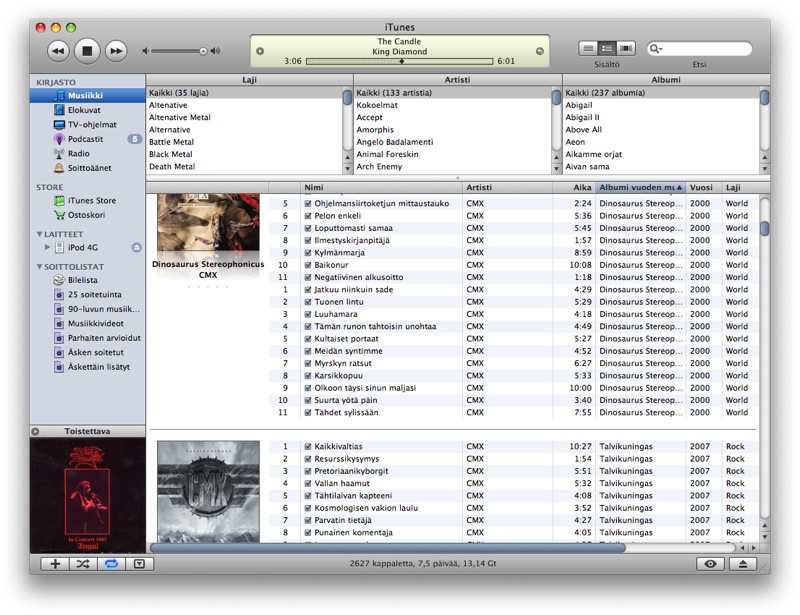Eject iPod 4G via sidebar eject icon

[x=136, y=248]
